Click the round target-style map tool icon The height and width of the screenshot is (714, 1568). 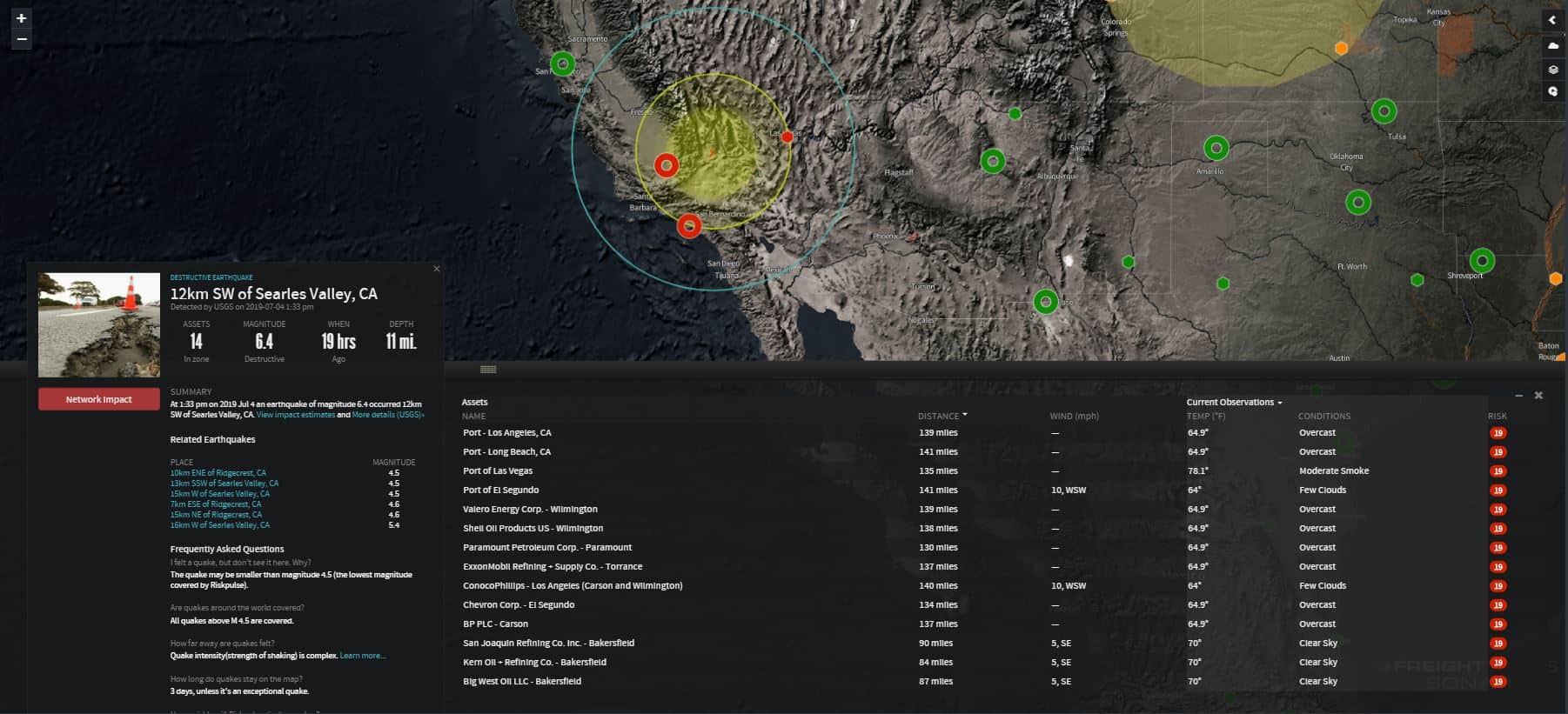pos(1553,91)
